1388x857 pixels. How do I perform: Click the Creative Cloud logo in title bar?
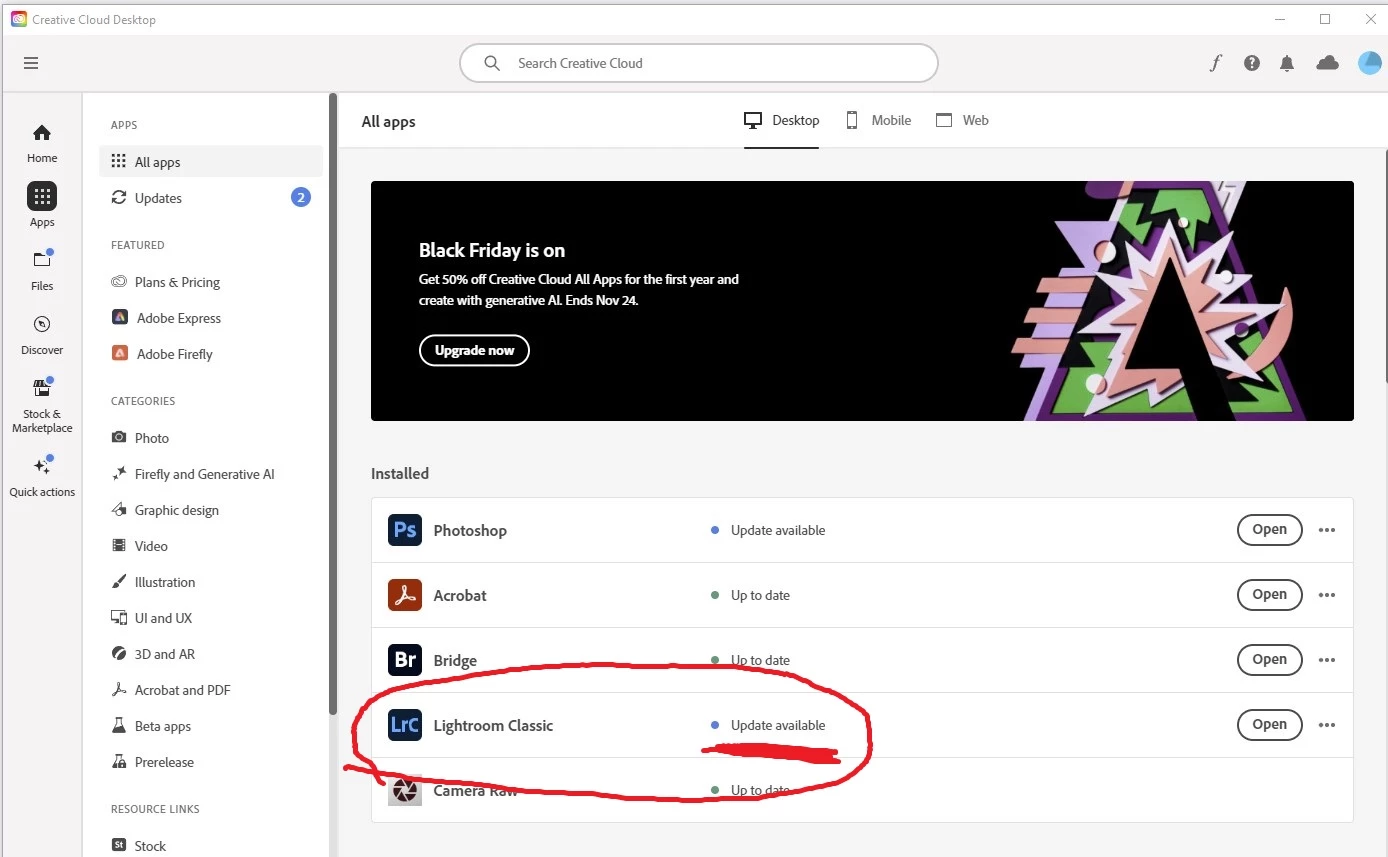point(18,19)
